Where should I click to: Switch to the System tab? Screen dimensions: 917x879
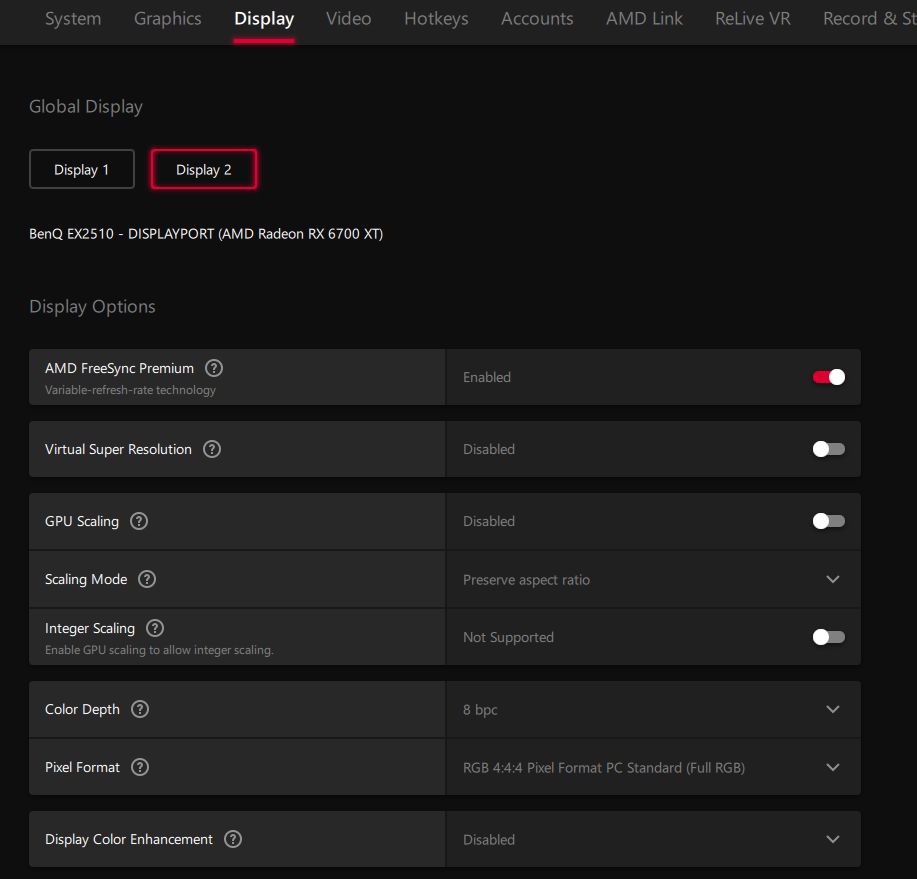(73, 19)
